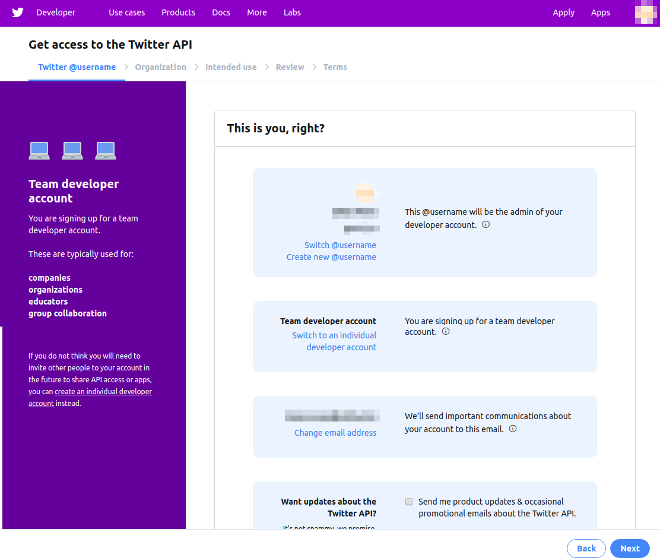Switch to an individual developer account link

pos(334,341)
